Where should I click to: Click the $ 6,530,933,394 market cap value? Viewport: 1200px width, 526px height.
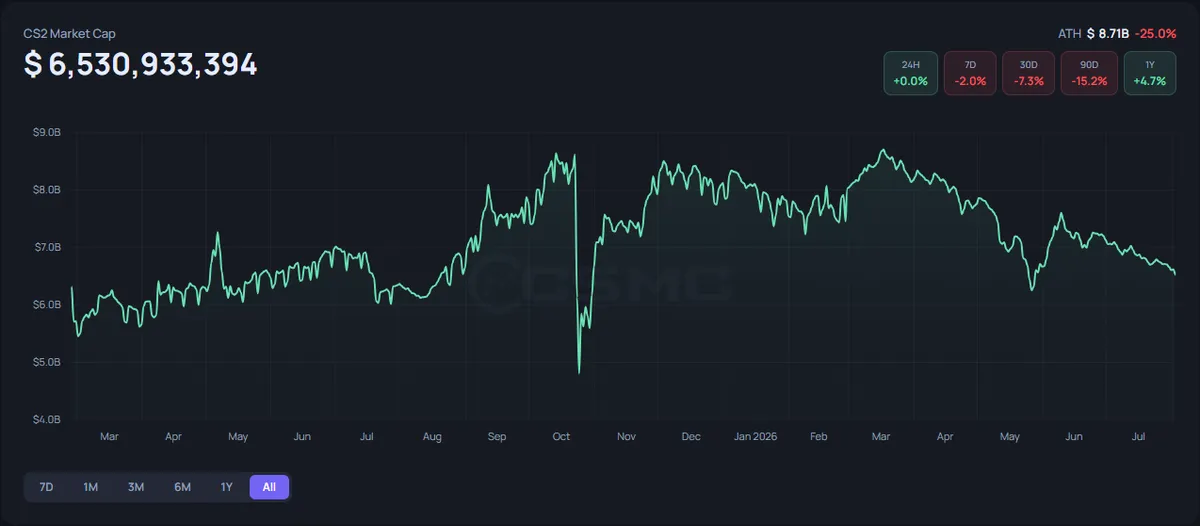pos(141,65)
